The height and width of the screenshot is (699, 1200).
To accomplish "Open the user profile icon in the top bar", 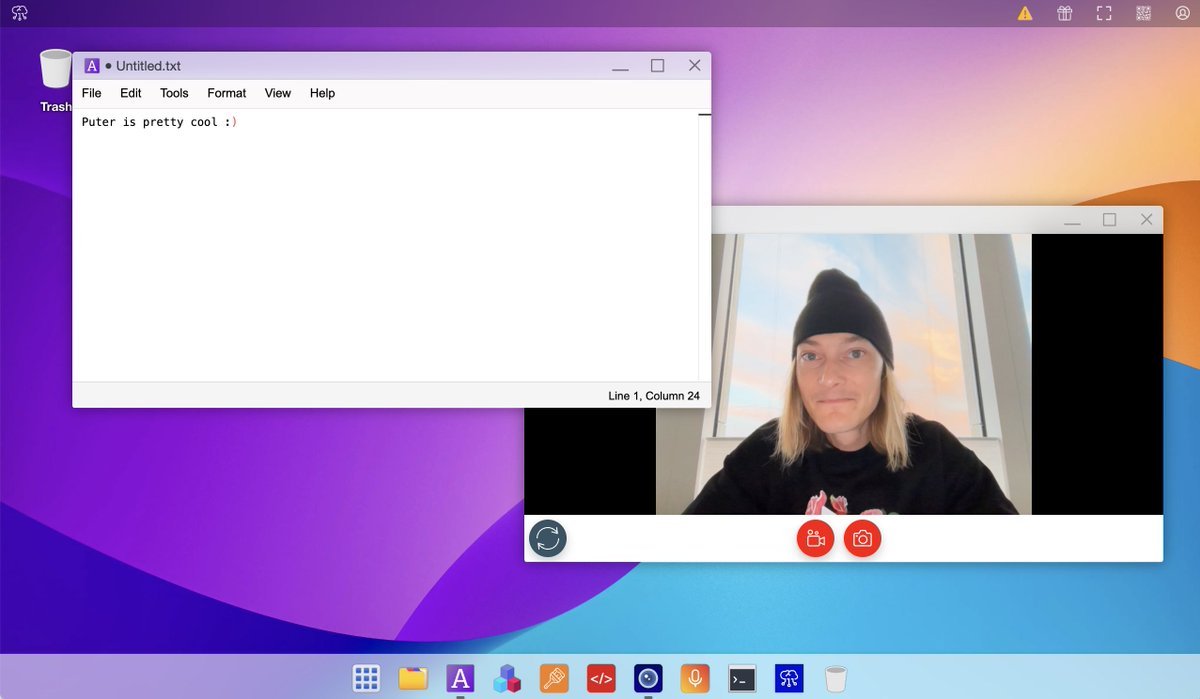I will (1183, 13).
